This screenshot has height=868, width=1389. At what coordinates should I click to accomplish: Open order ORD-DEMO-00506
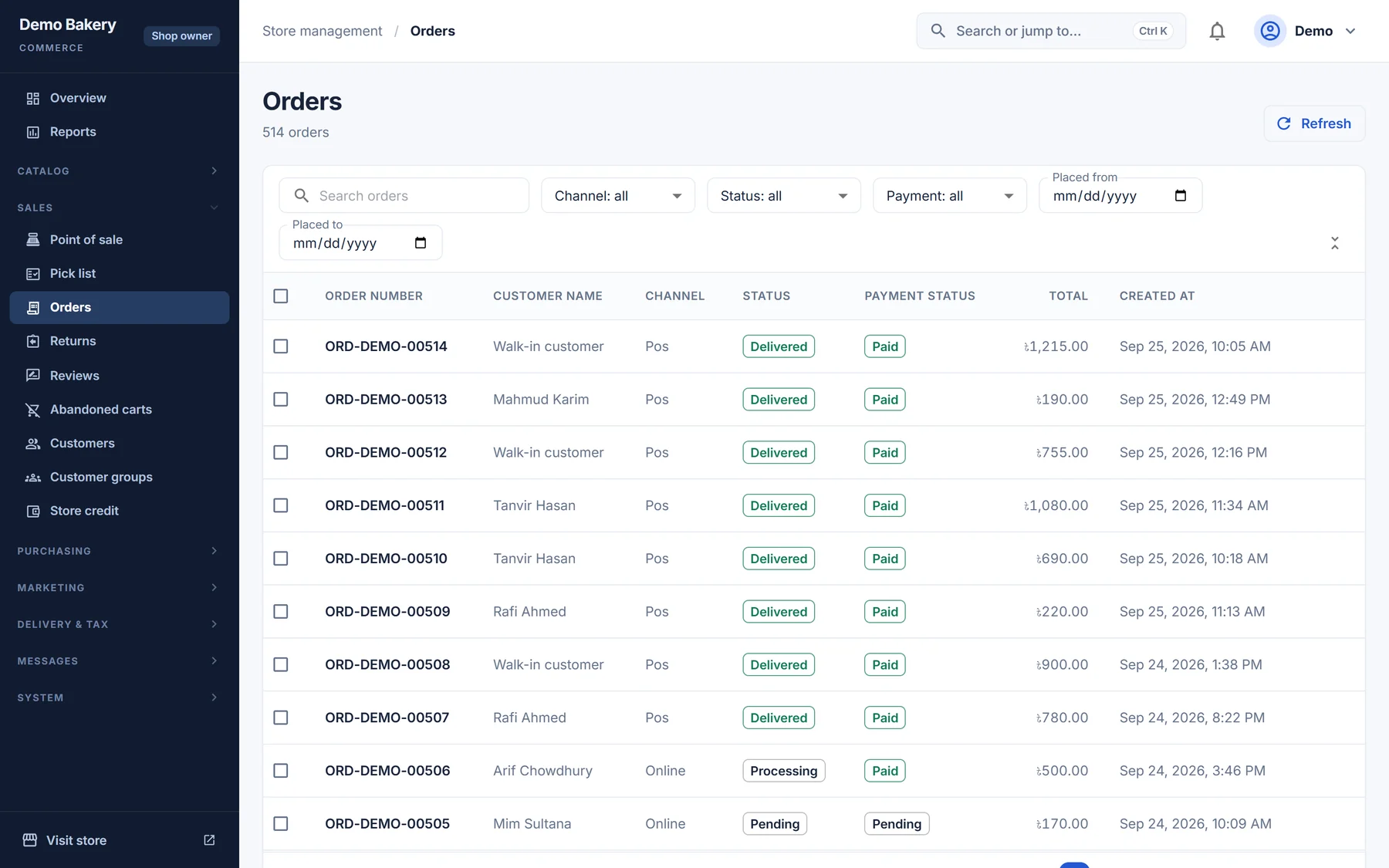coord(387,771)
